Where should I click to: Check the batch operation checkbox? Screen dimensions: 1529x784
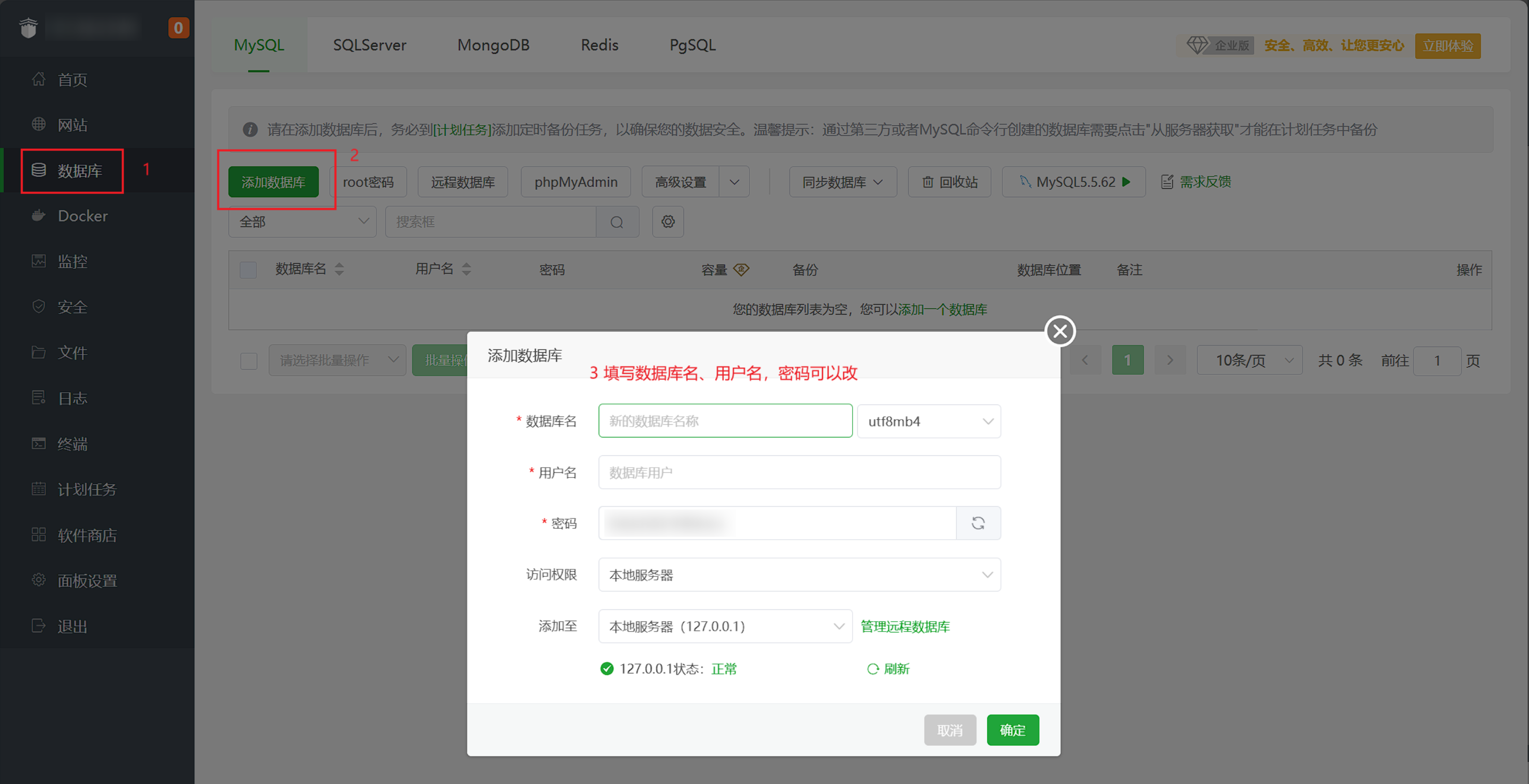pyautogui.click(x=249, y=361)
